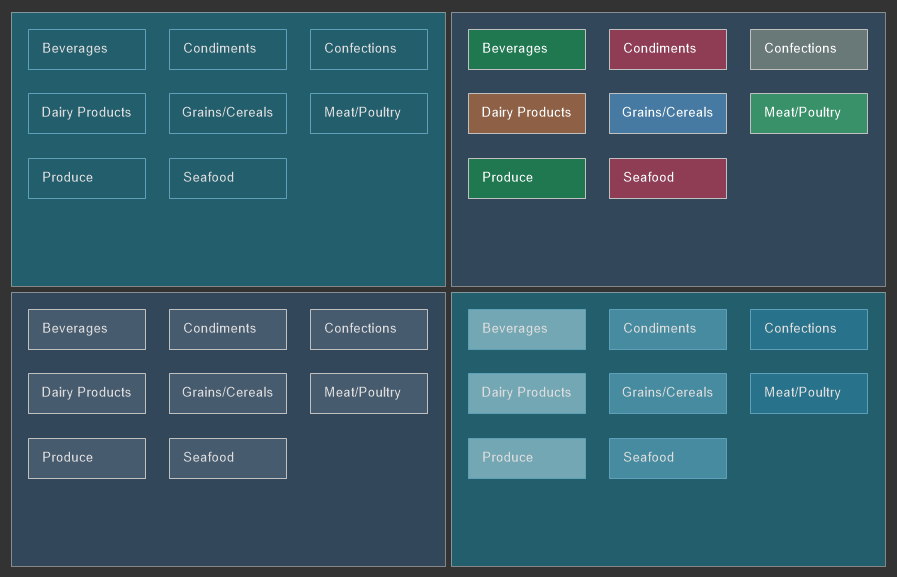The image size is (897, 577).
Task: Open the gray Confections tile in colorful panel
Action: (x=808, y=49)
